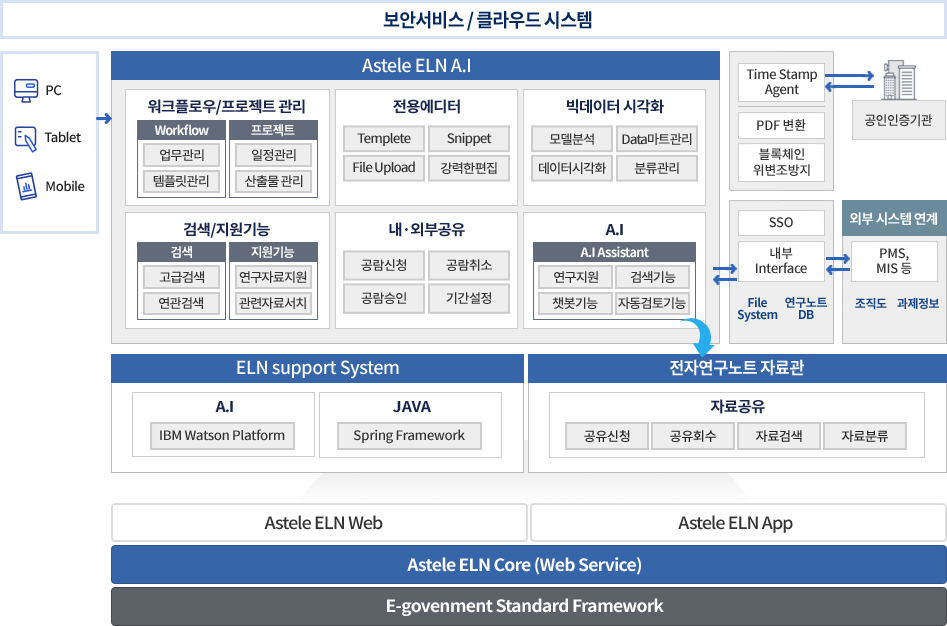Click 연구지원 under A.I Assistant
Viewport: 947px width, 626px height.
click(x=576, y=277)
